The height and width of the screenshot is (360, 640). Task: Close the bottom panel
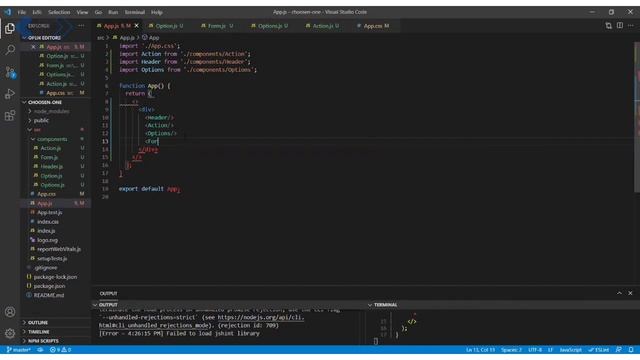click(630, 293)
